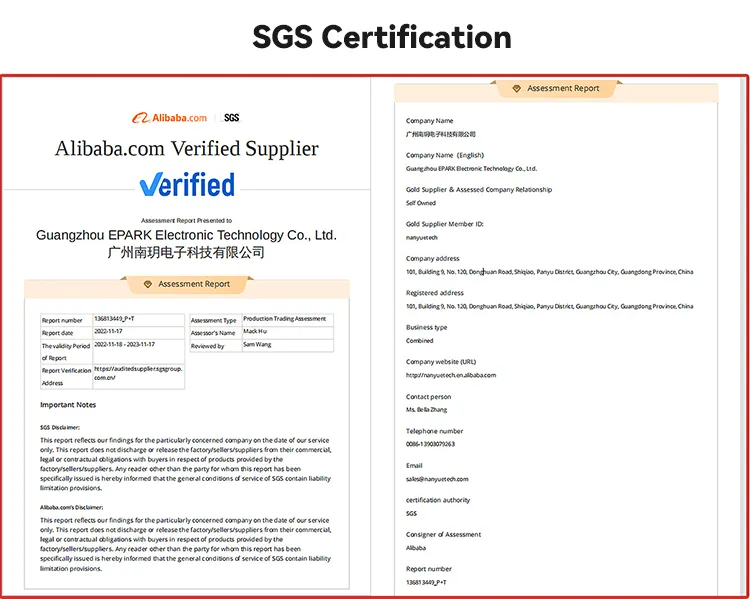This screenshot has width=750, height=599.
Task: Open the auditedsupplier.sgsgroup.com.cn verification link
Action: click(x=137, y=373)
